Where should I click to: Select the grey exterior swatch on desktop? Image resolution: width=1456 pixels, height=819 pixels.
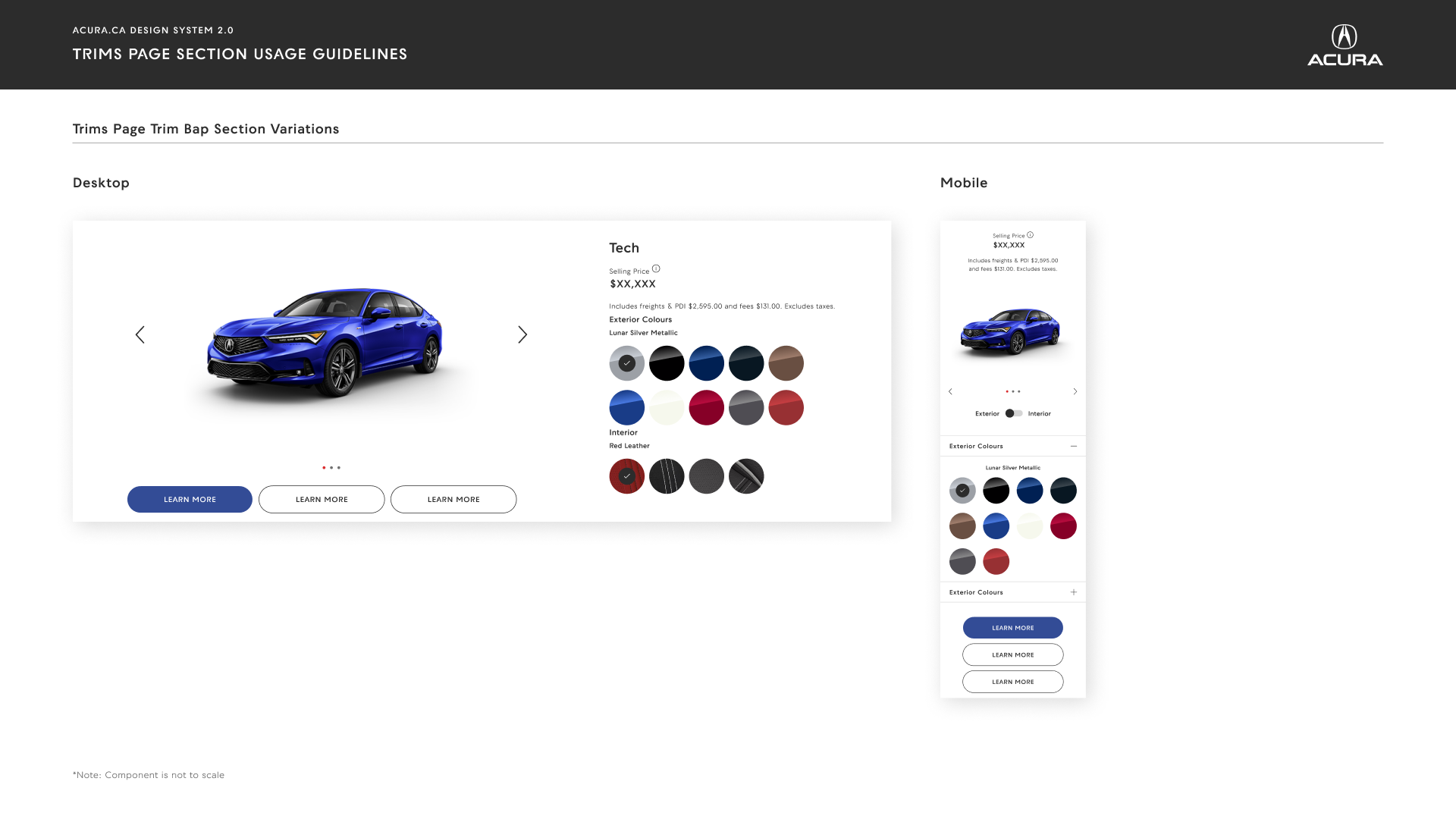point(746,408)
